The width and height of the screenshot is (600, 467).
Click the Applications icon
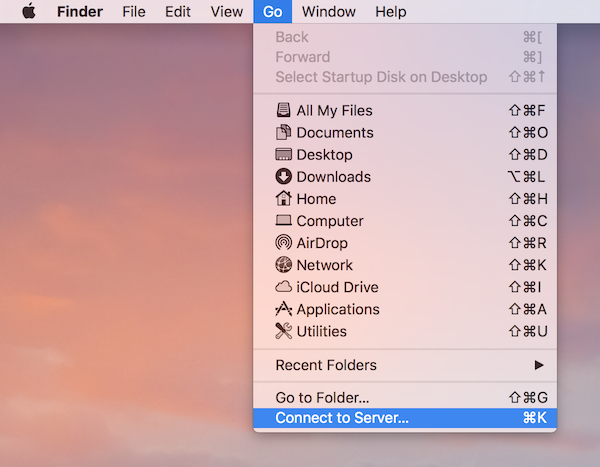283,309
